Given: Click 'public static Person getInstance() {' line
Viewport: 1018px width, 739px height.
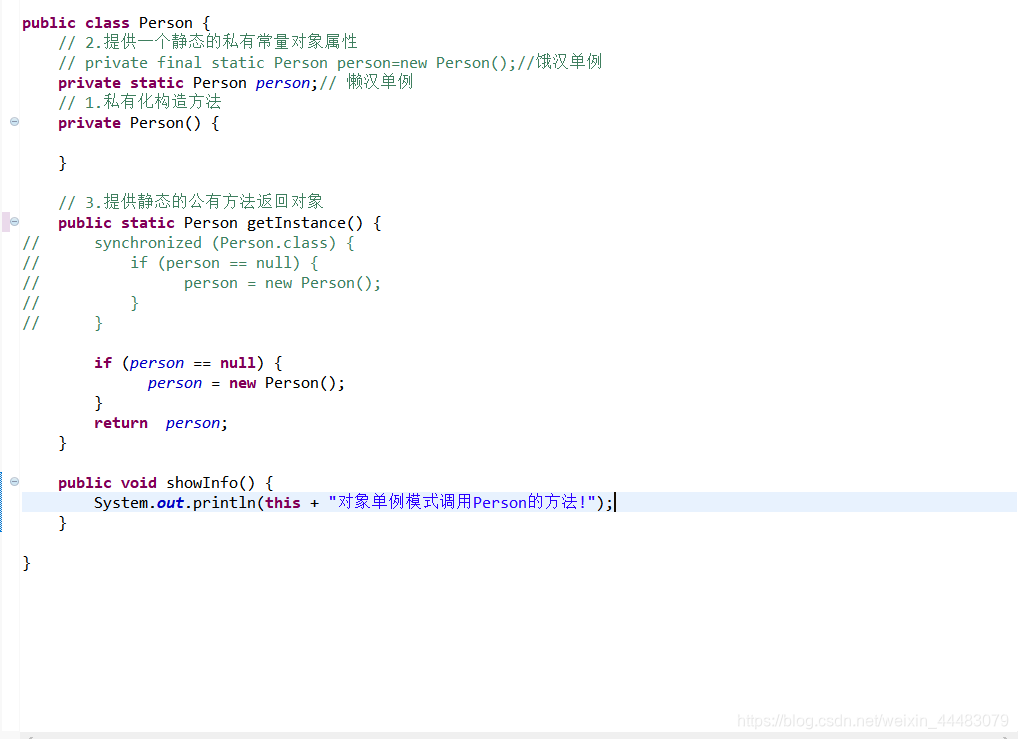Looking at the screenshot, I should pos(219,223).
